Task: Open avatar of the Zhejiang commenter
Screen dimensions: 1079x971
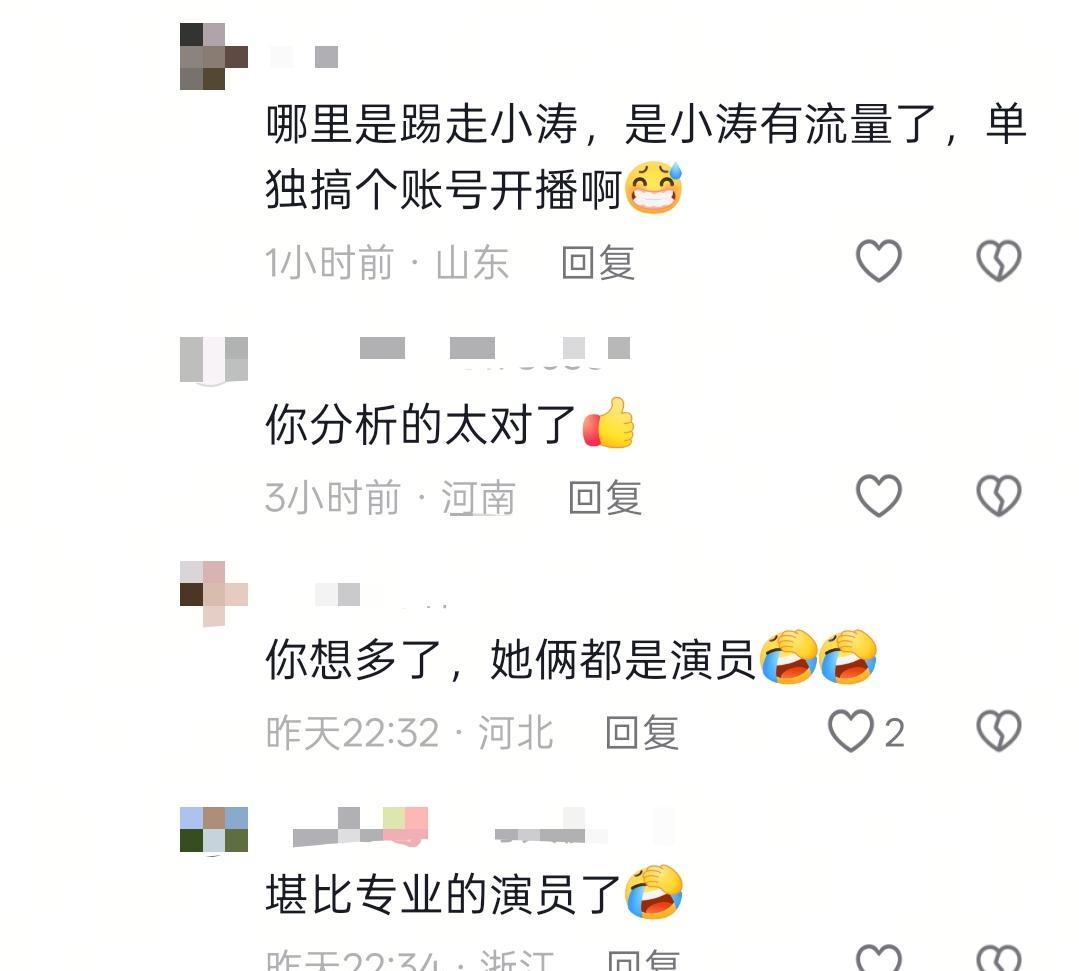Action: [x=213, y=829]
